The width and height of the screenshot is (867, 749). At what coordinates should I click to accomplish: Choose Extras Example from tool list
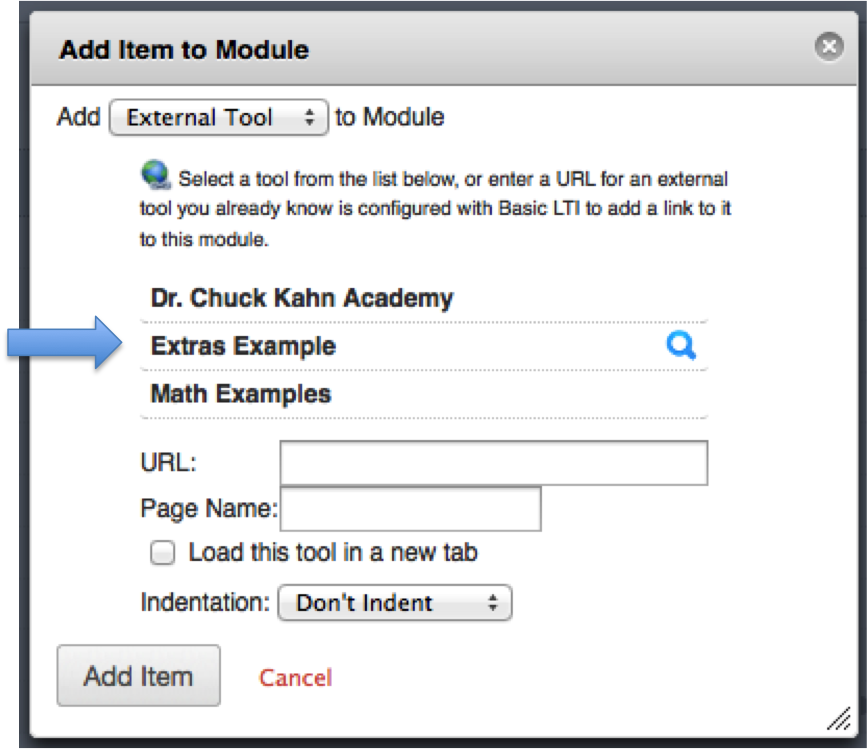click(x=243, y=346)
